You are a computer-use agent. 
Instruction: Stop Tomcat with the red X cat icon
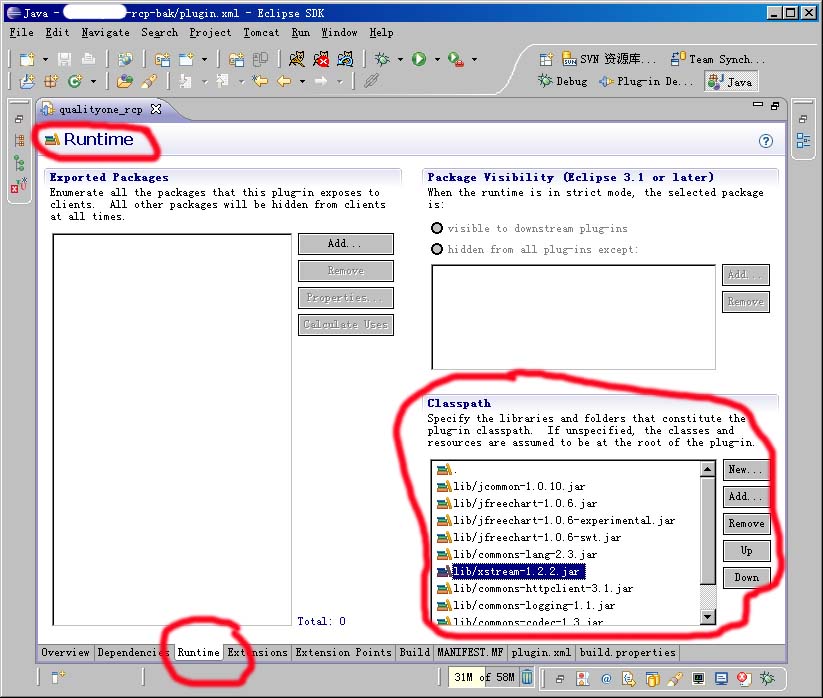coord(321,59)
